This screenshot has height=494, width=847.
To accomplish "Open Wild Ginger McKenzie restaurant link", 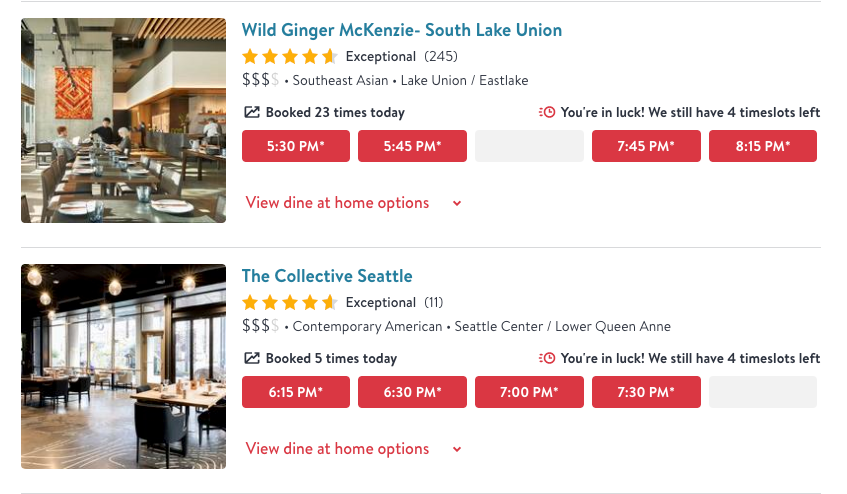I will click(x=401, y=30).
